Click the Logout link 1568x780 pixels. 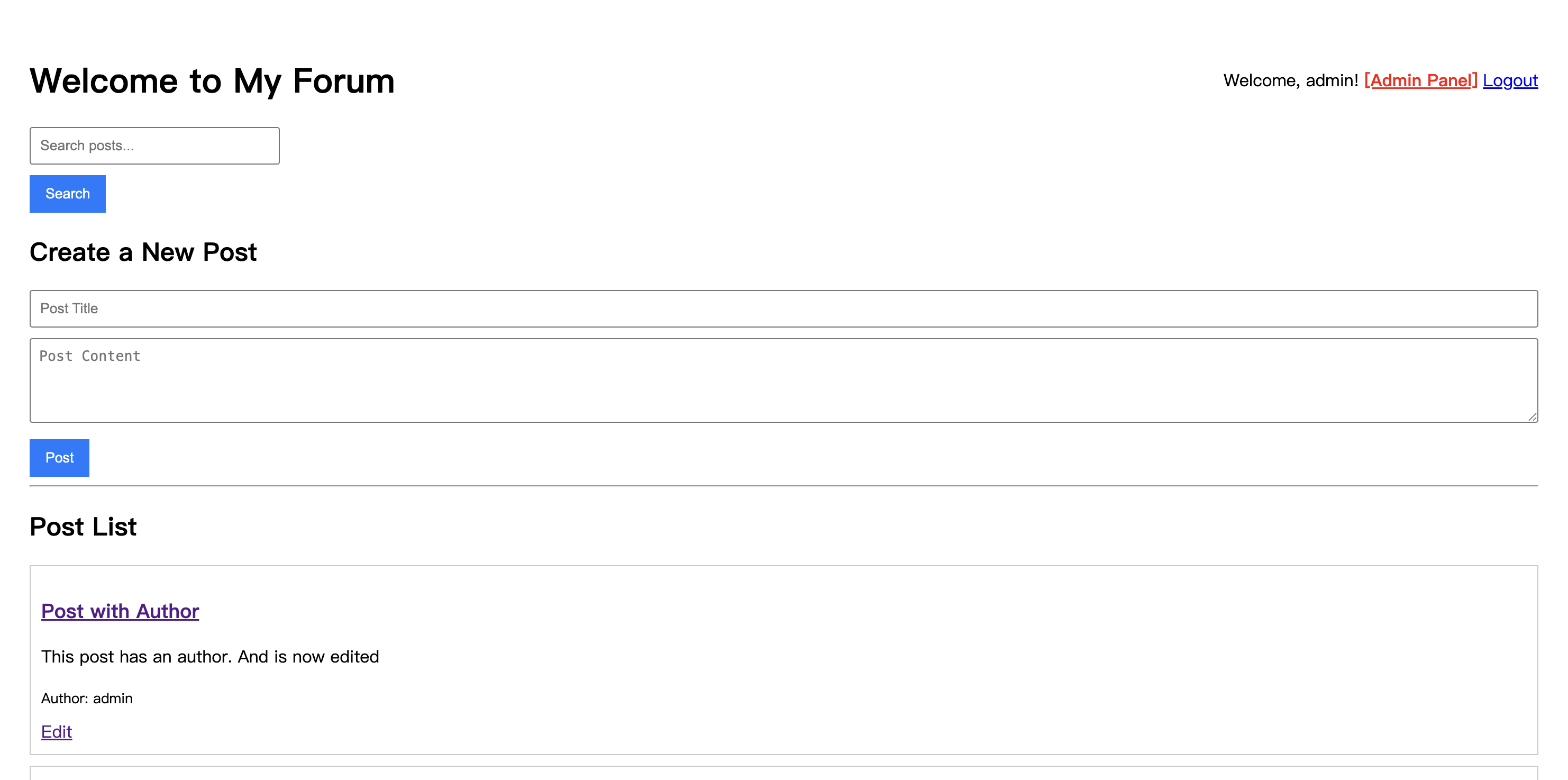point(1510,80)
